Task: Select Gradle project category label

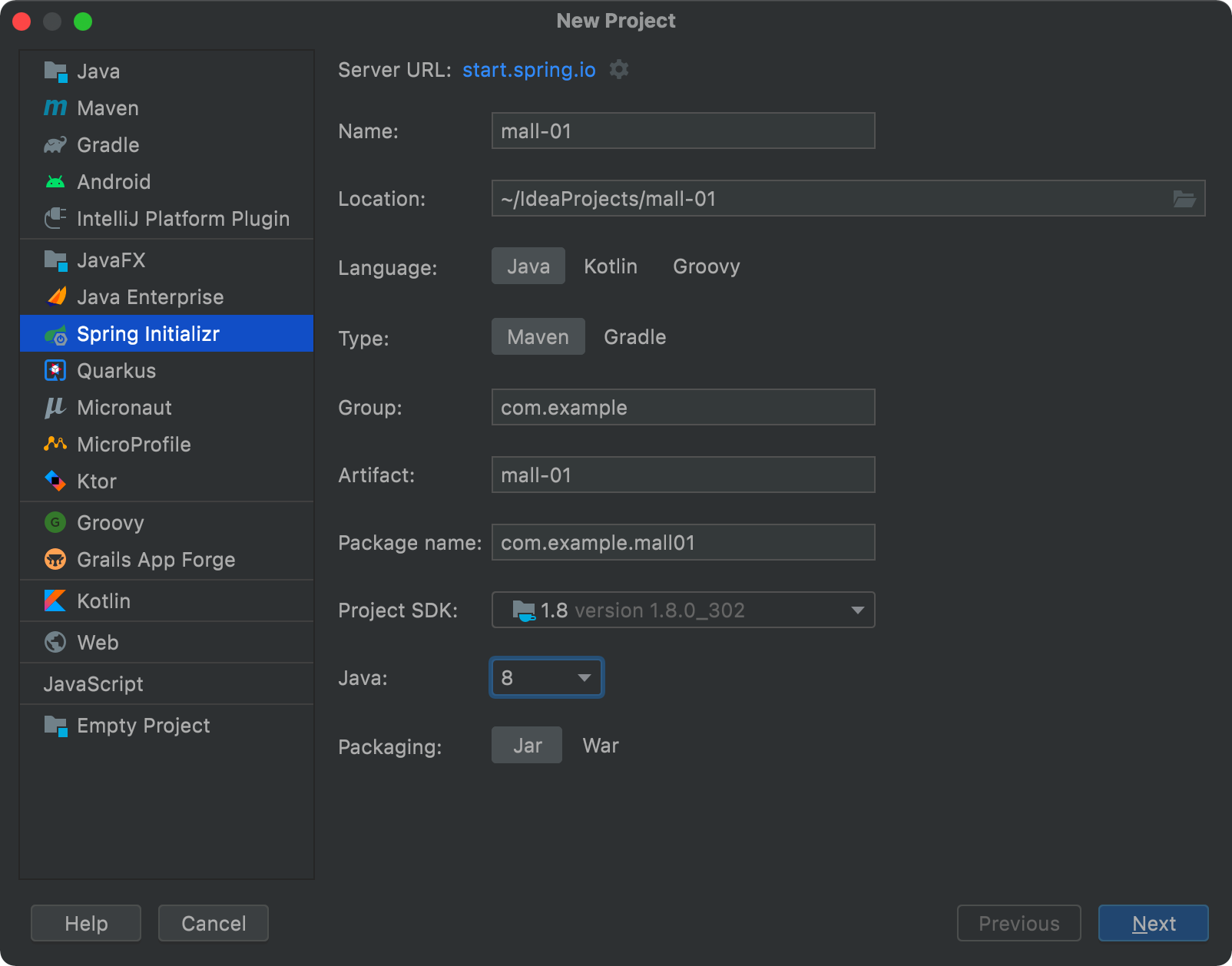Action: coord(108,145)
